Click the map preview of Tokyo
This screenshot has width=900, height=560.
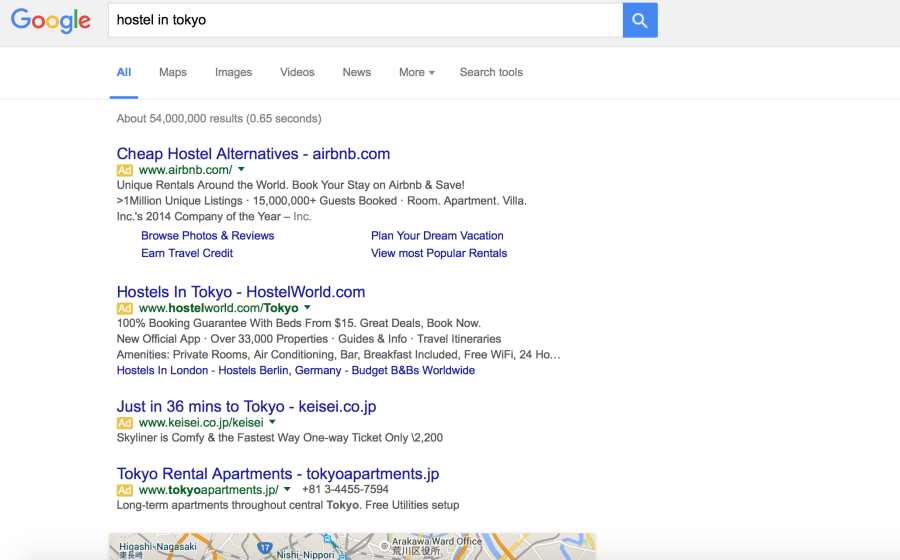352,547
